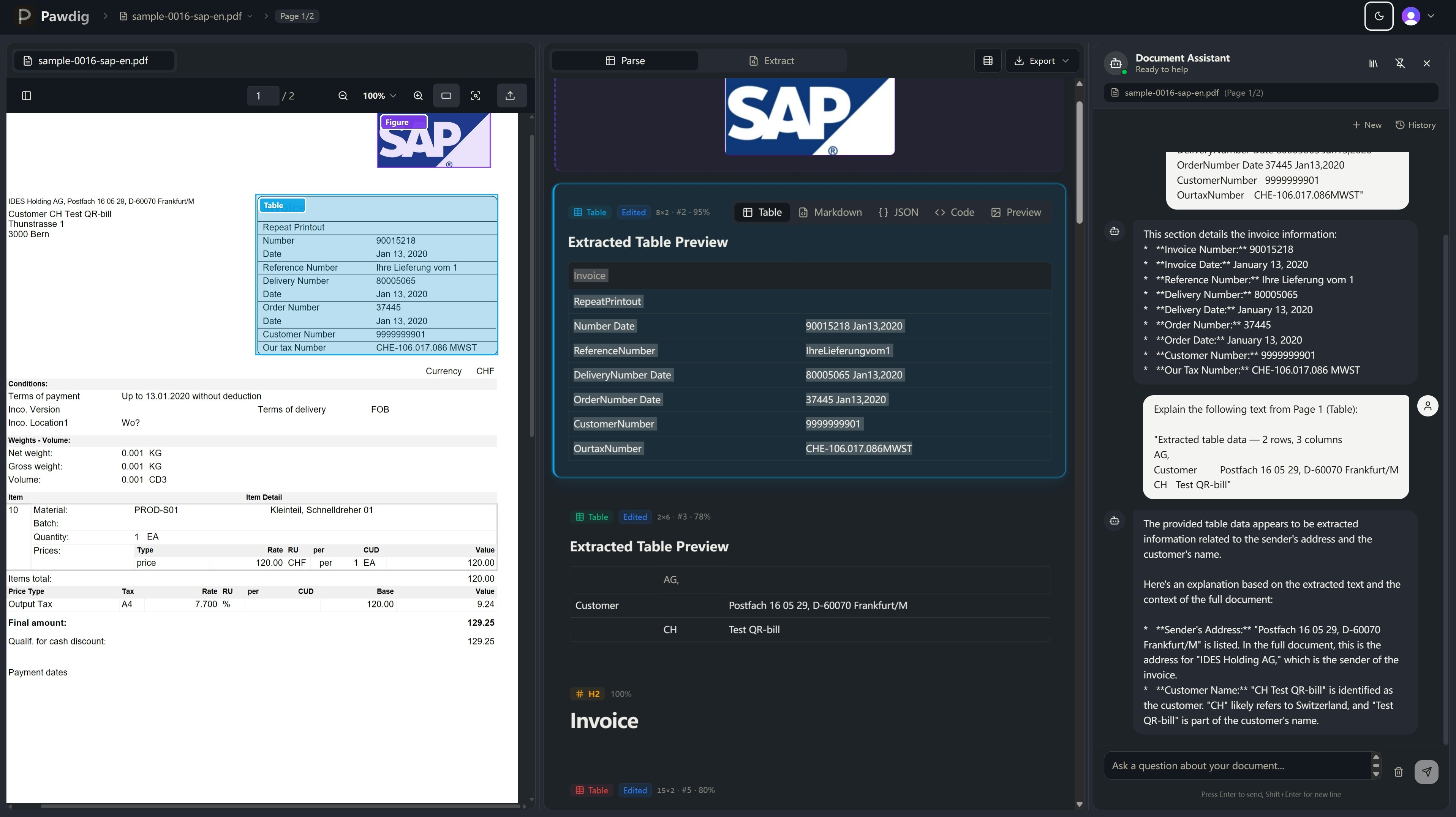The height and width of the screenshot is (817, 1456).
Task: Click the PDF upload/share icon
Action: 511,96
